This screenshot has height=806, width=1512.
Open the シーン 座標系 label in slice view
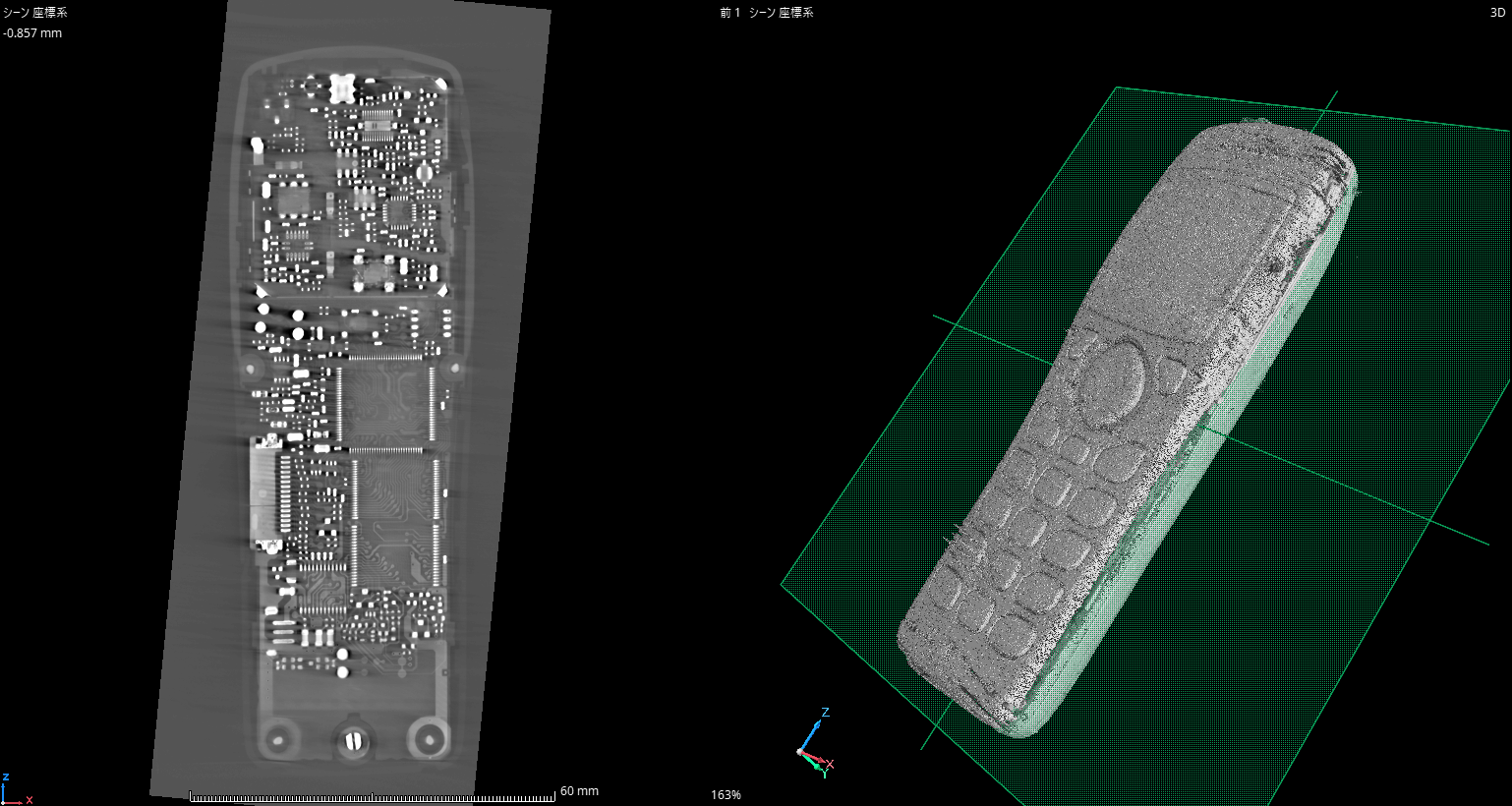35,13
